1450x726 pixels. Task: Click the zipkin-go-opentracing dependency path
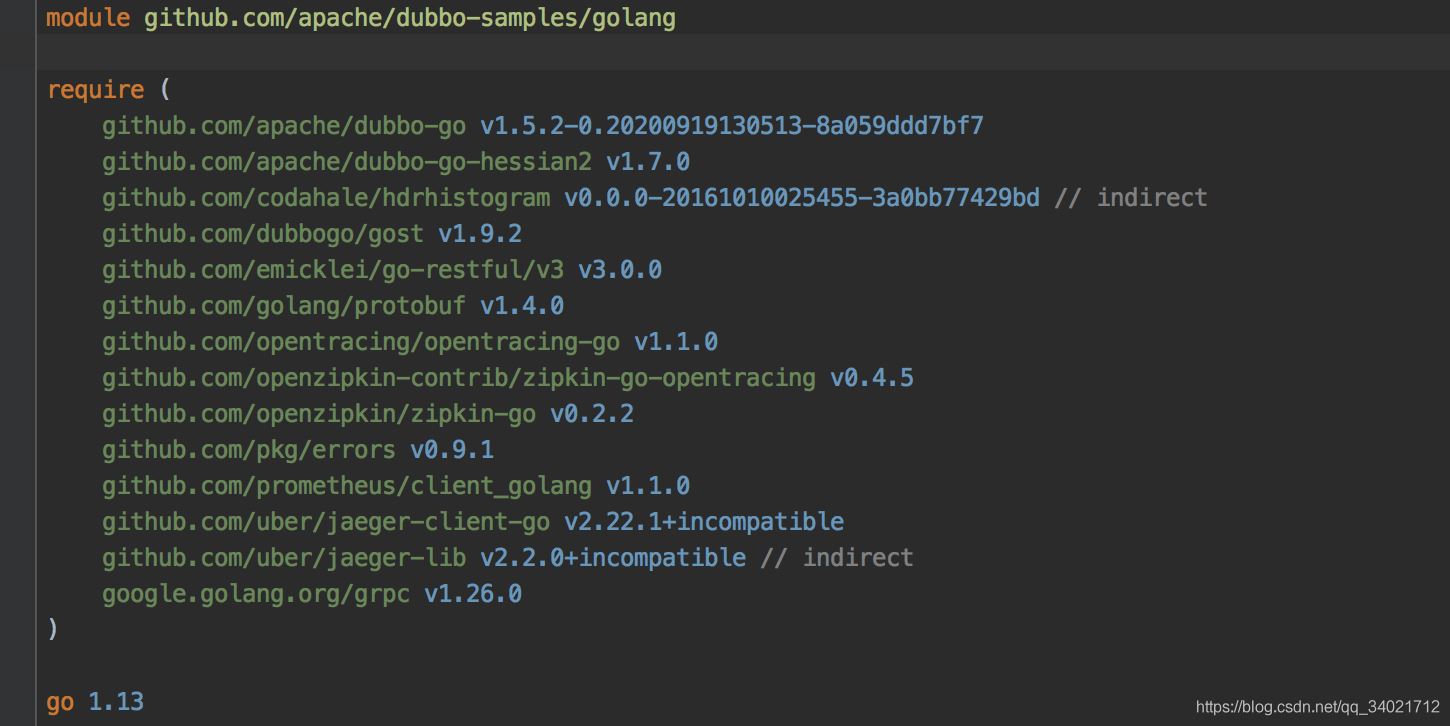point(458,378)
